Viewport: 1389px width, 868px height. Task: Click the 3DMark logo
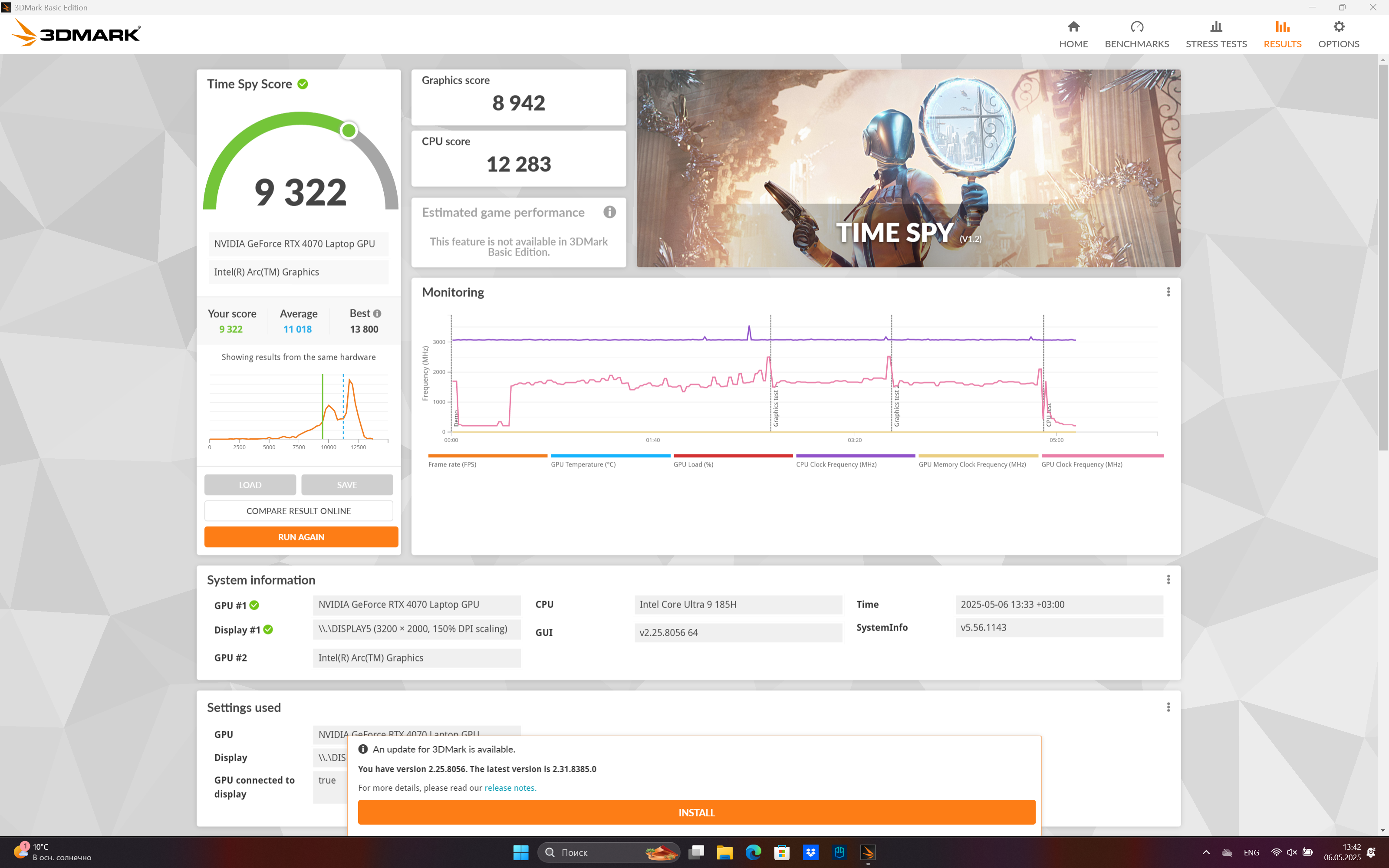click(76, 33)
